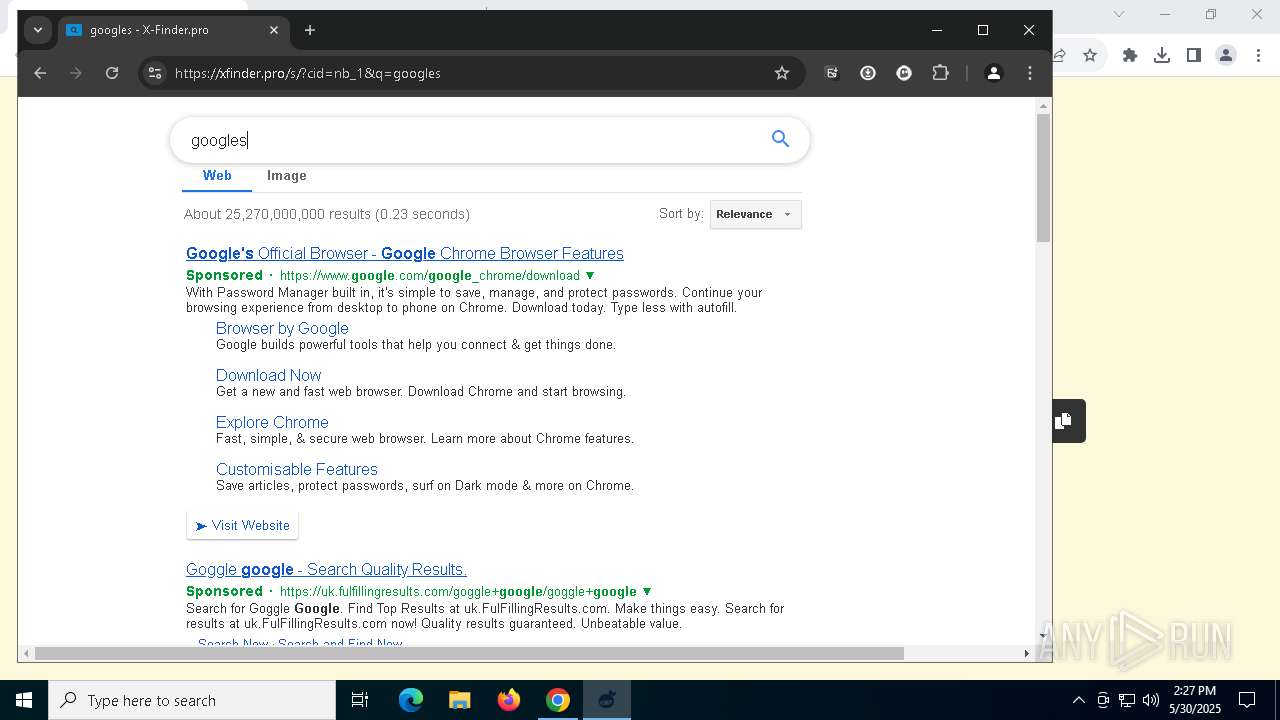Click the star icon in background window
Viewport: 1280px width, 720px height.
(x=1090, y=55)
